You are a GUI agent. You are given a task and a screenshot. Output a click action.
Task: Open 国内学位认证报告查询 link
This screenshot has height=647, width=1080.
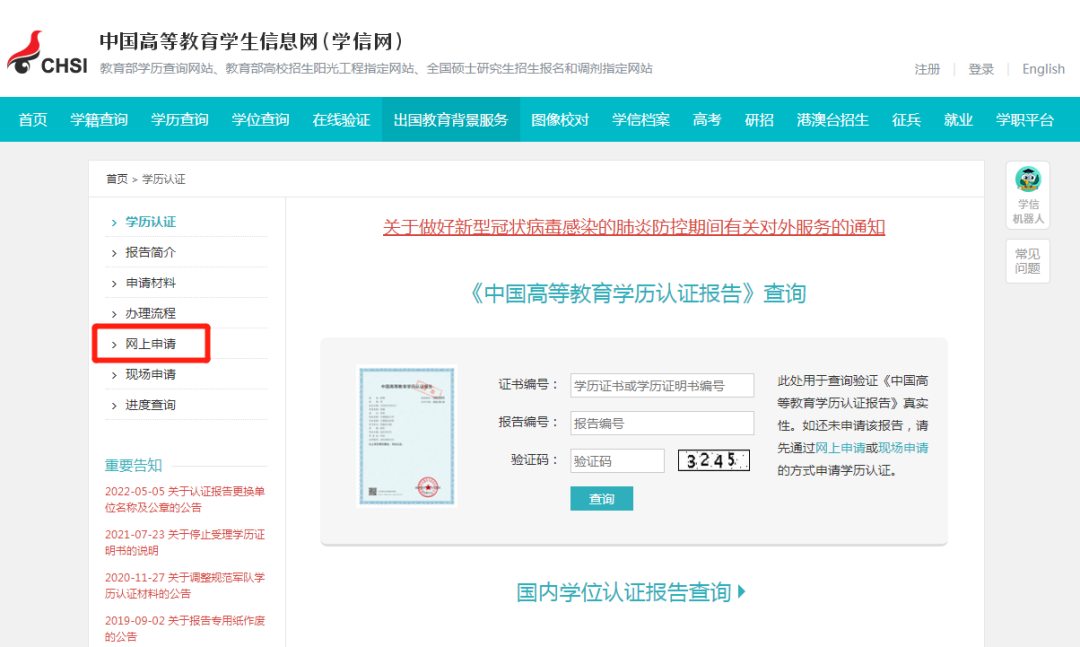[x=623, y=592]
